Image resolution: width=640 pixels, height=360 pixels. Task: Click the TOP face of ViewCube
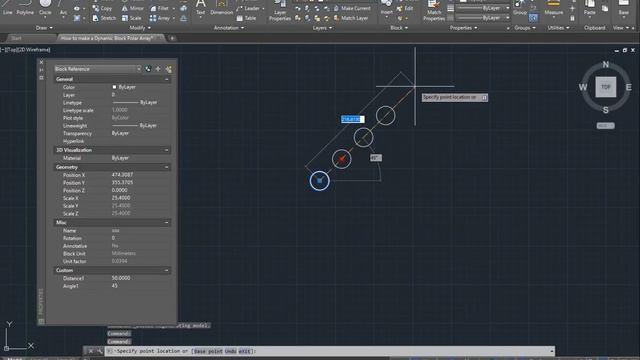[605, 87]
